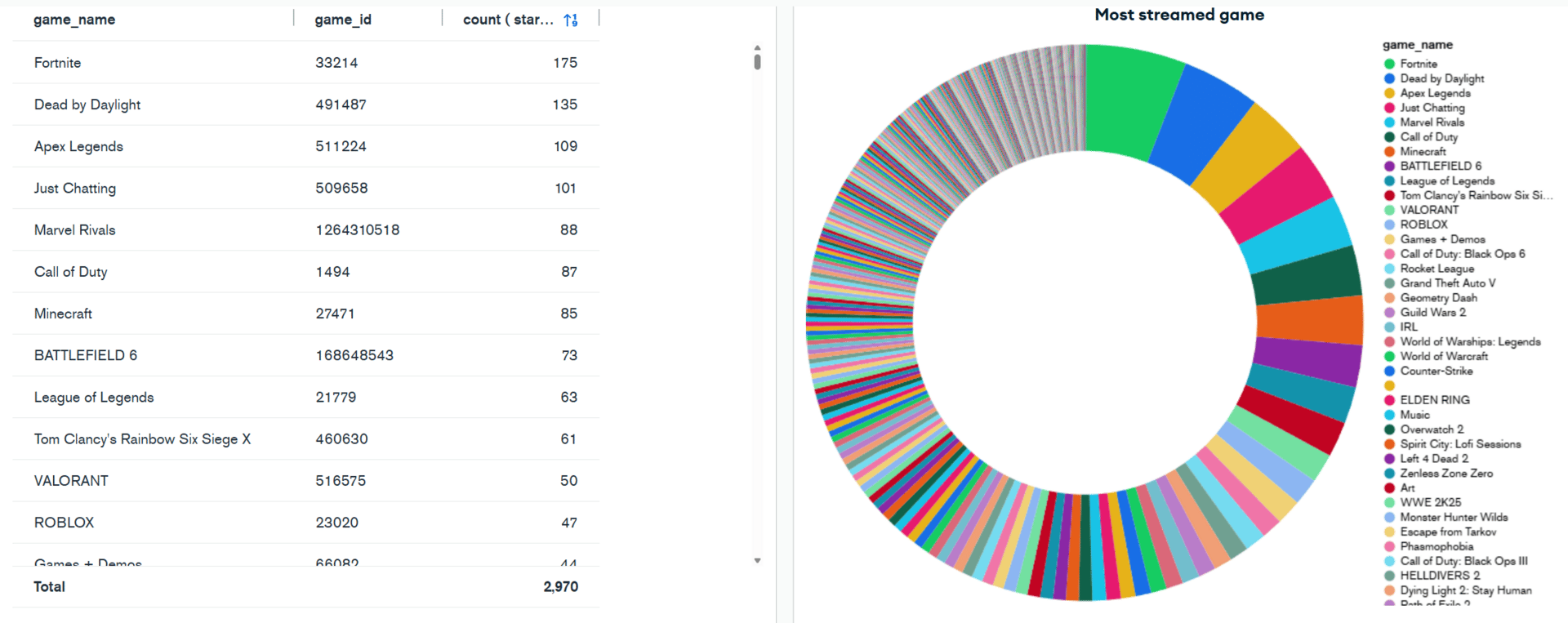Click the Marvel Rivals table row name
Viewport: 1568px width, 623px height.
pyautogui.click(x=75, y=230)
